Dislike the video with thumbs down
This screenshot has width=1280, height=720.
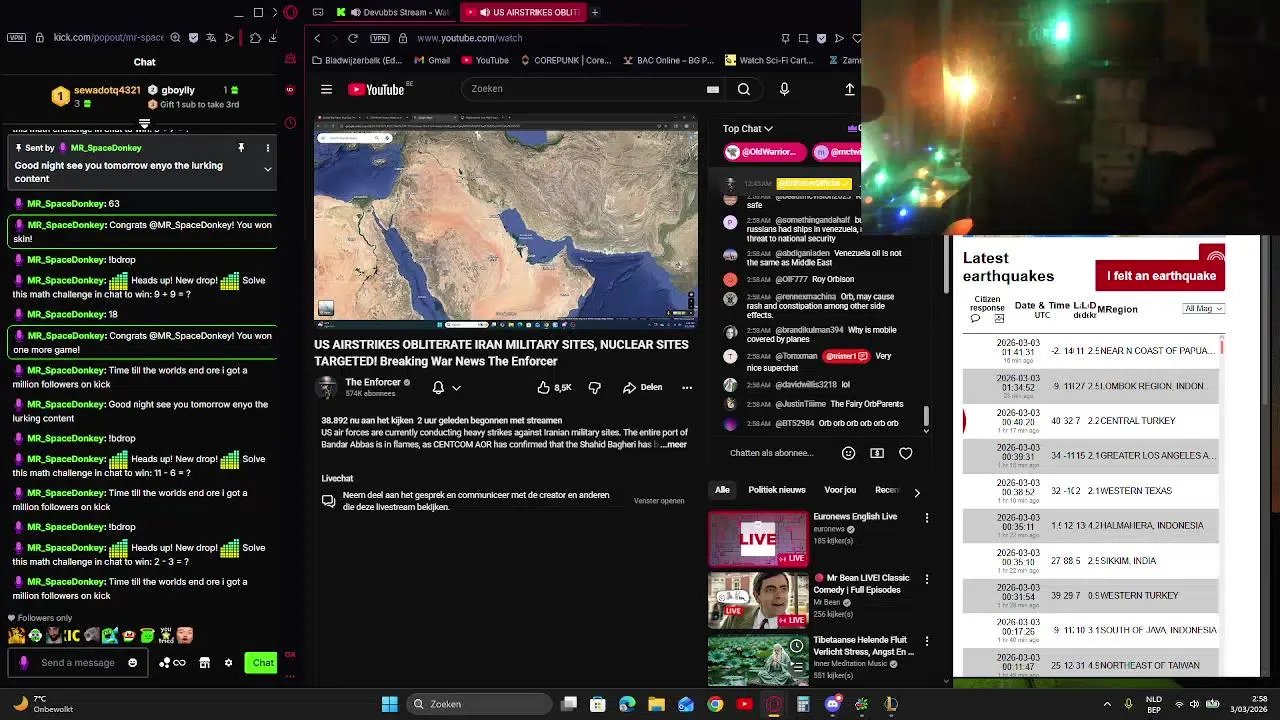pyautogui.click(x=594, y=387)
